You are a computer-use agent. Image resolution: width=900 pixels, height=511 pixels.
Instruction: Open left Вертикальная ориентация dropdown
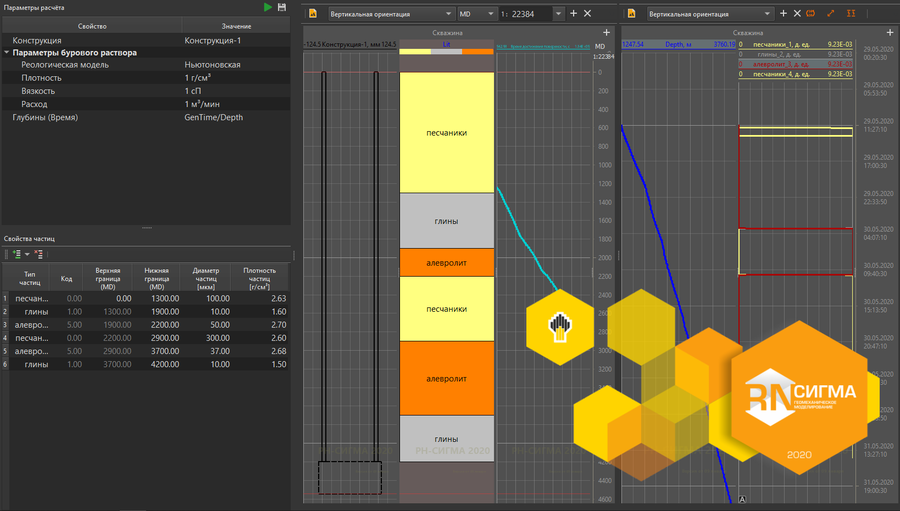pos(390,14)
